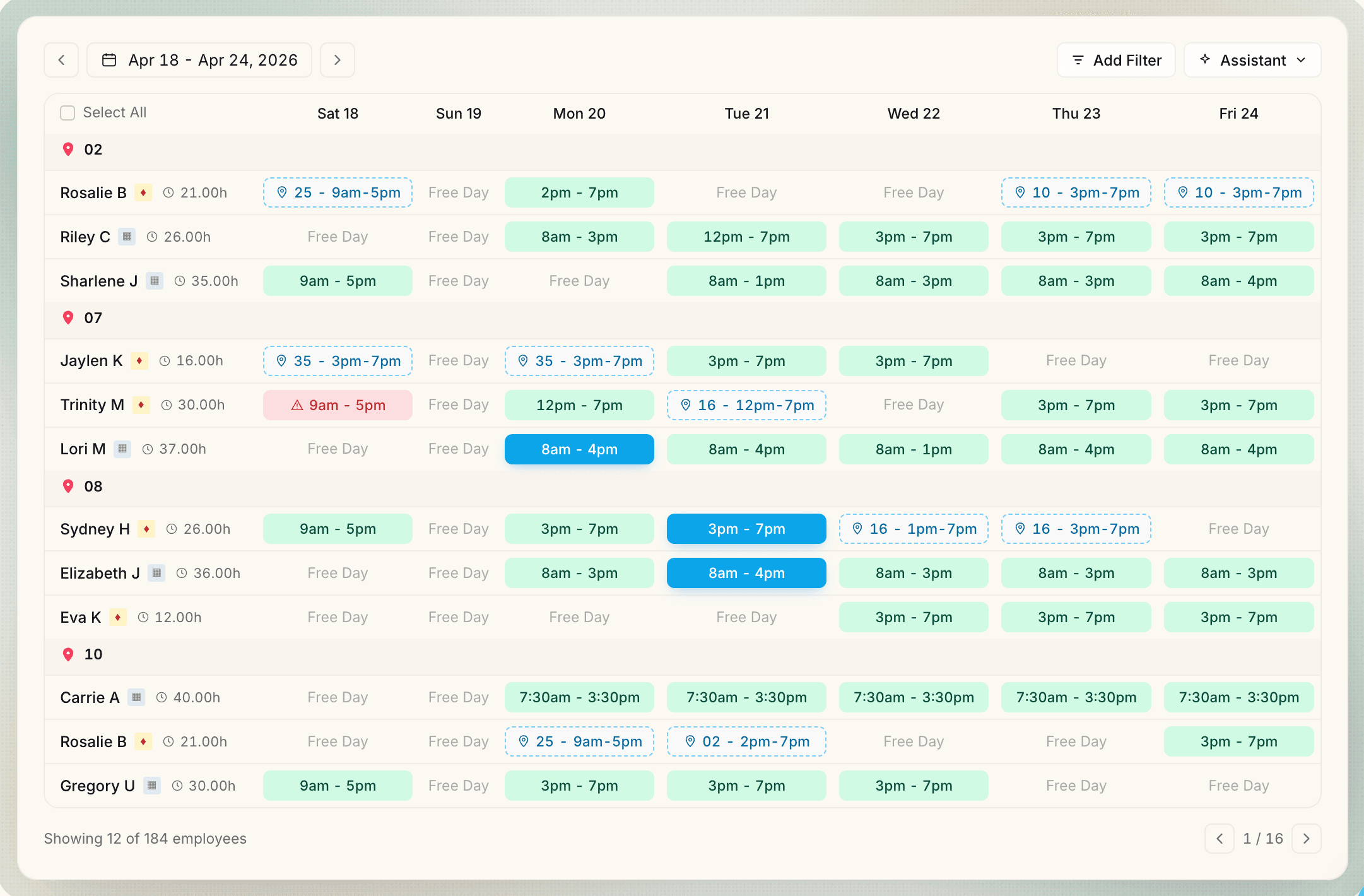Click the red diamond badge beside Rosalie B in group 02
Viewport: 1364px width, 896px height.
143,192
